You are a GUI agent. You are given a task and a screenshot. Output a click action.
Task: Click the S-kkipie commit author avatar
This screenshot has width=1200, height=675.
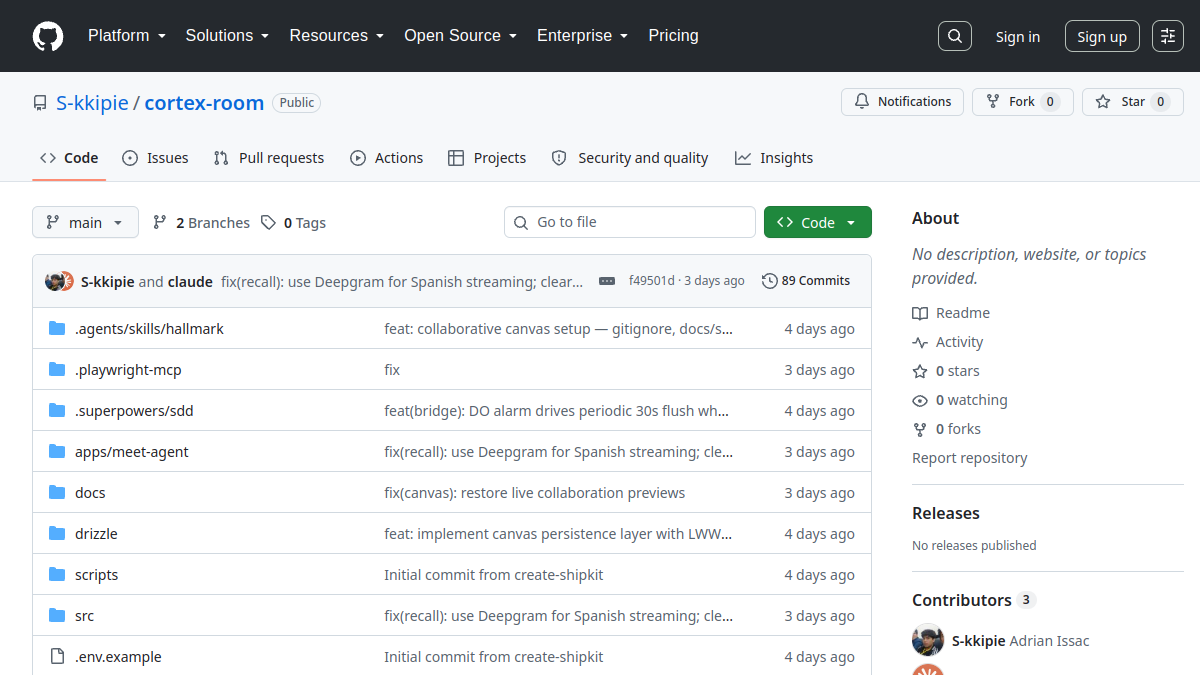pos(55,281)
